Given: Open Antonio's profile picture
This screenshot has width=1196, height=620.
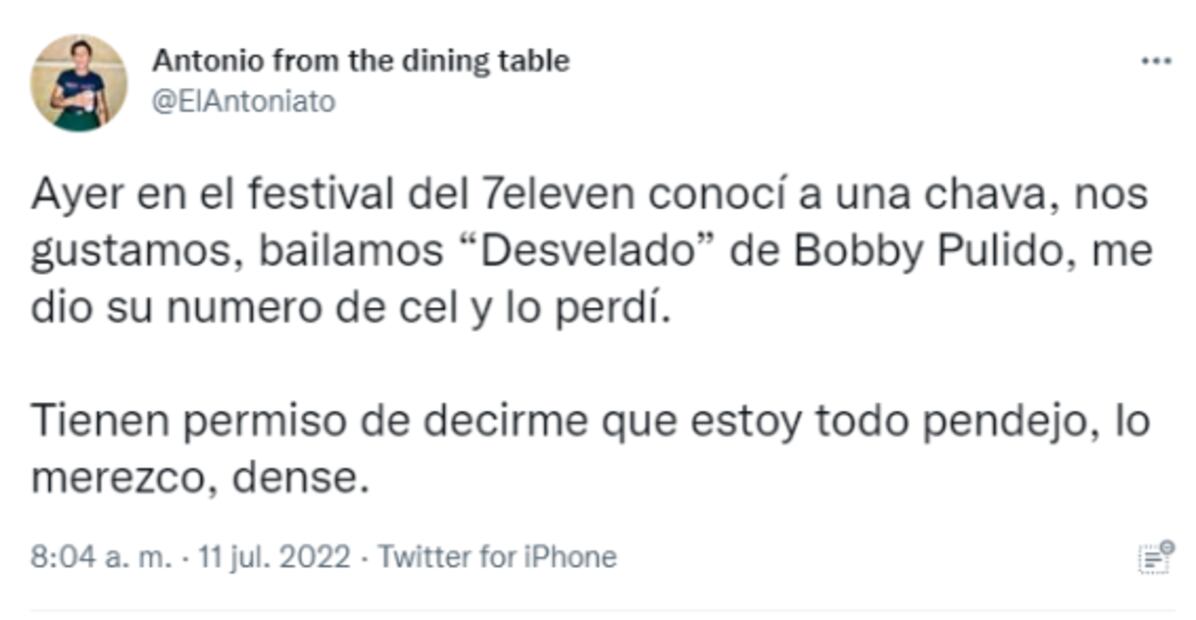Looking at the screenshot, I should coord(79,83).
